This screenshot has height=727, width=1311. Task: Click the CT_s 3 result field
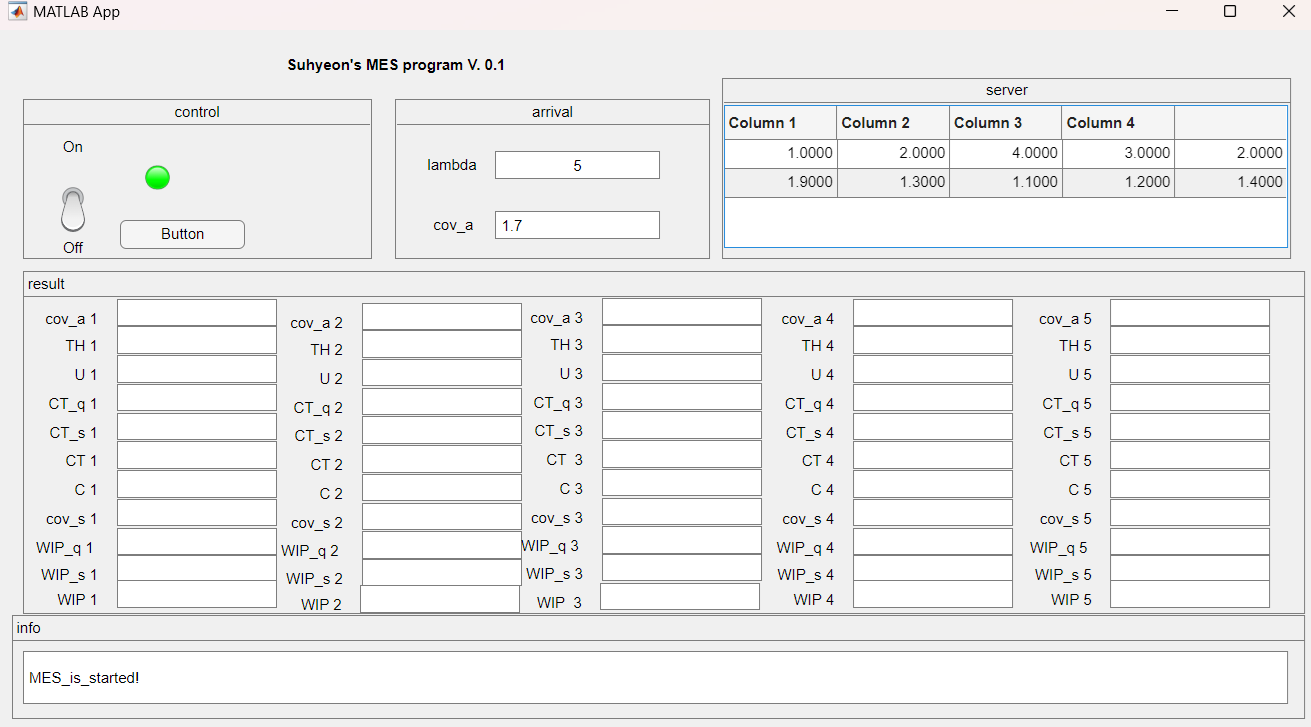pyautogui.click(x=682, y=425)
